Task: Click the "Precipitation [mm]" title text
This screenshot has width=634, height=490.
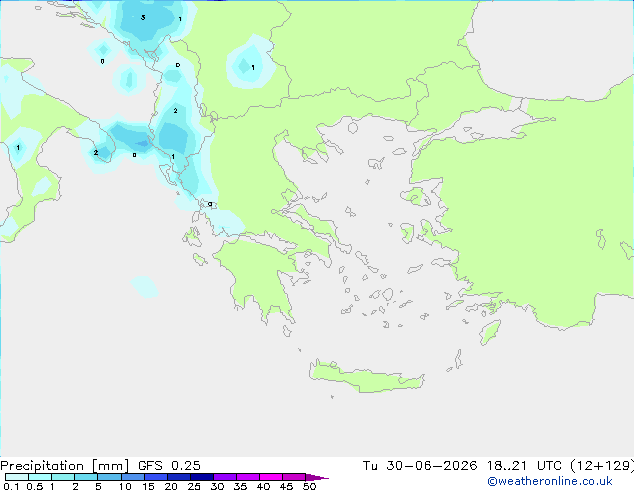Action: (65, 466)
